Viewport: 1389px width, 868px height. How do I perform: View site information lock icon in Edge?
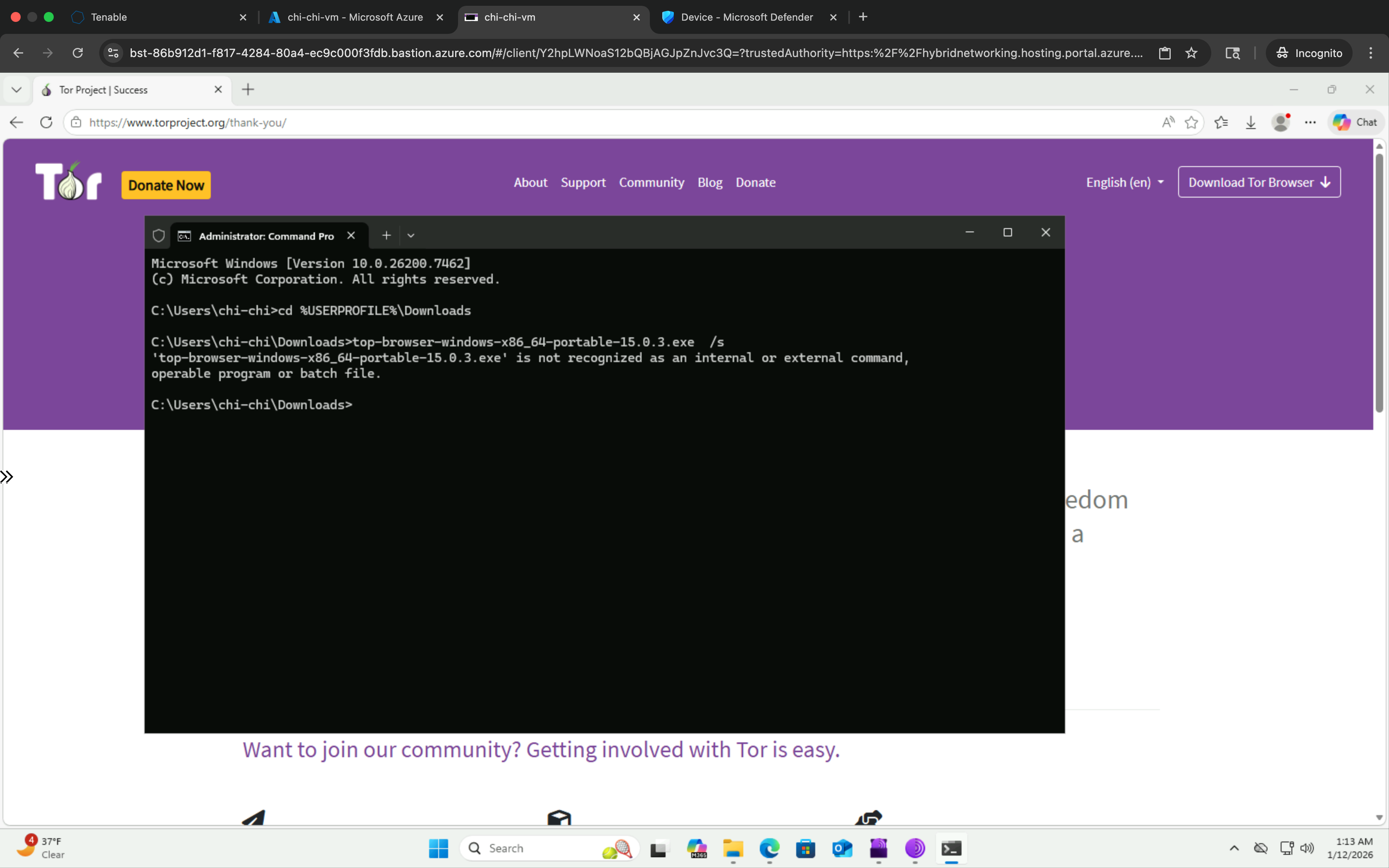[x=76, y=122]
